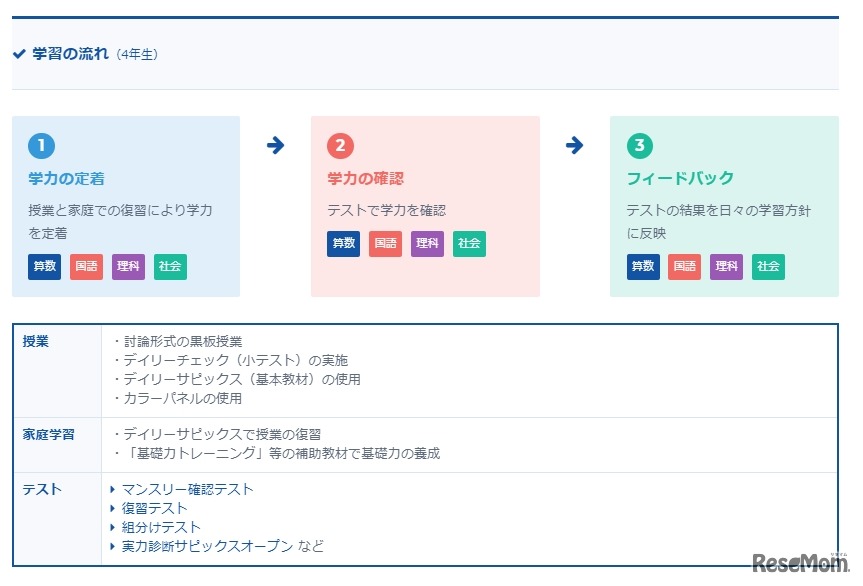Select the numbered circle 1 icon
Screen dimensions: 863x586
click(x=41, y=145)
